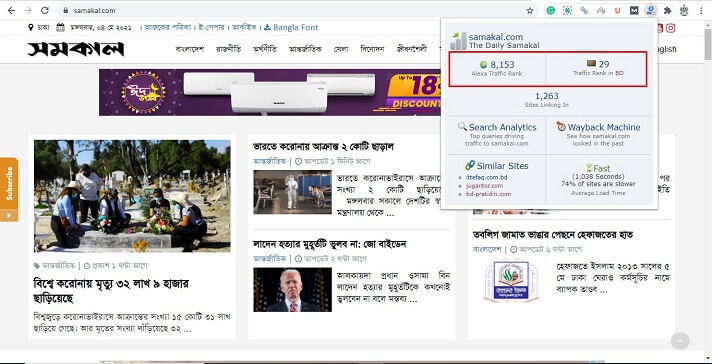The image size is (712, 364).
Task: Click the calendar date icon
Action: coord(60,27)
